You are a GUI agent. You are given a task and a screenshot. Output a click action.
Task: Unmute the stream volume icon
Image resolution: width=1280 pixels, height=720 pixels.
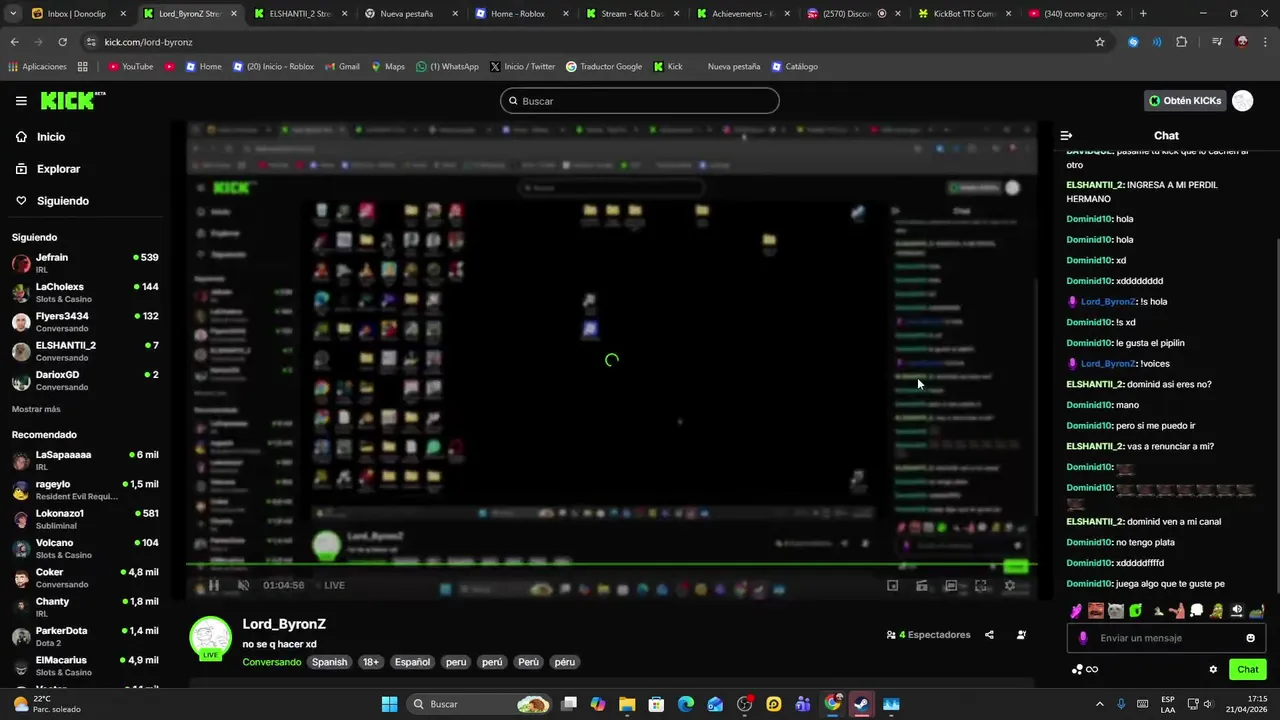pos(243,585)
